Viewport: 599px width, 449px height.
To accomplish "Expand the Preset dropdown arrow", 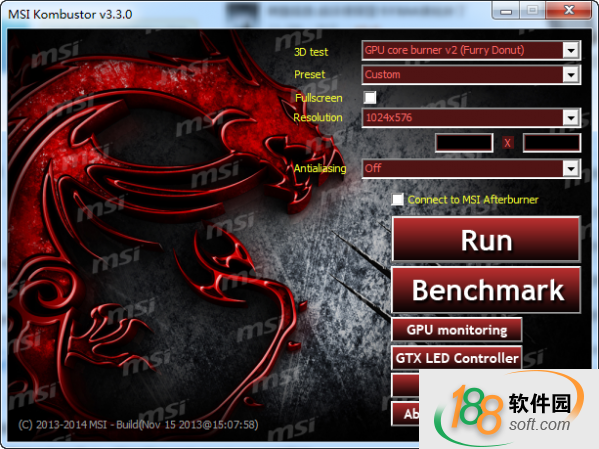I will [x=571, y=75].
